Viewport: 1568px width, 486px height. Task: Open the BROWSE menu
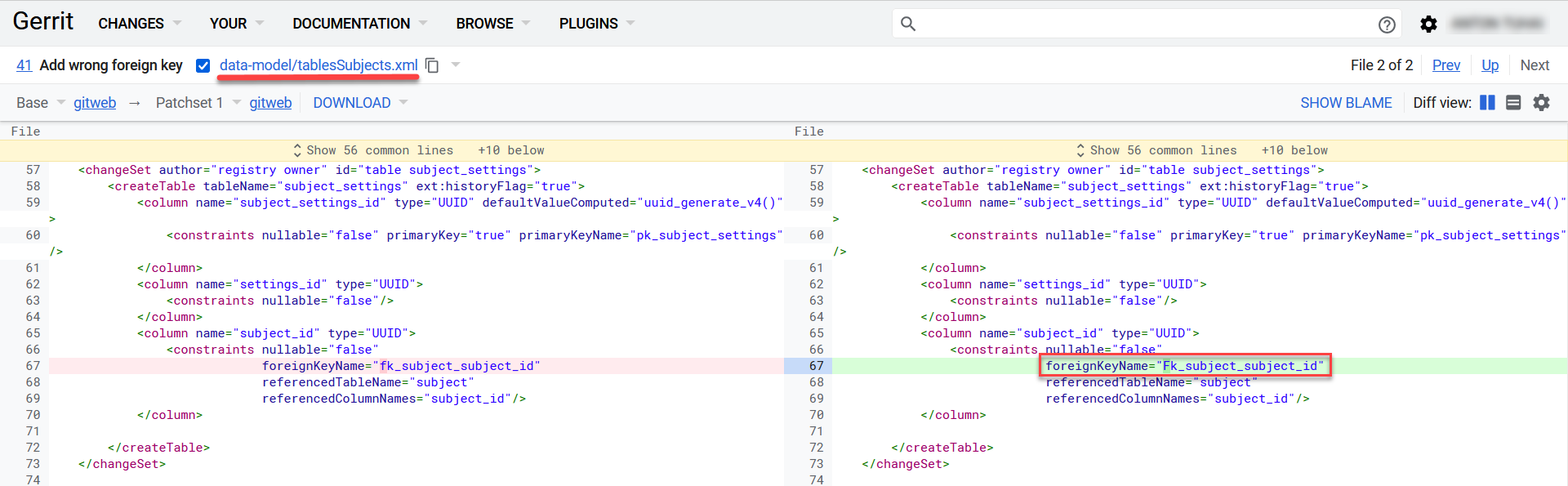[x=493, y=24]
